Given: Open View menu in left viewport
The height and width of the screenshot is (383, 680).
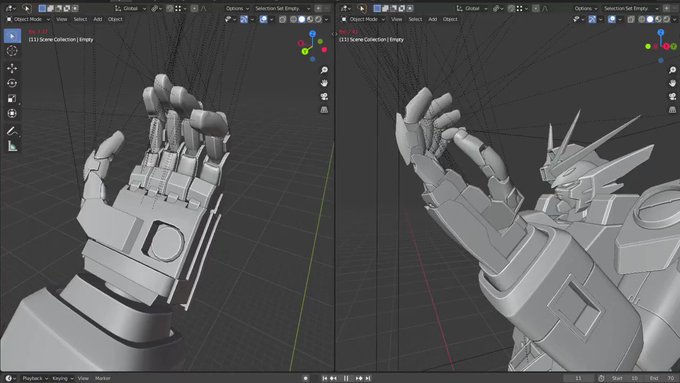Looking at the screenshot, I should pos(62,20).
